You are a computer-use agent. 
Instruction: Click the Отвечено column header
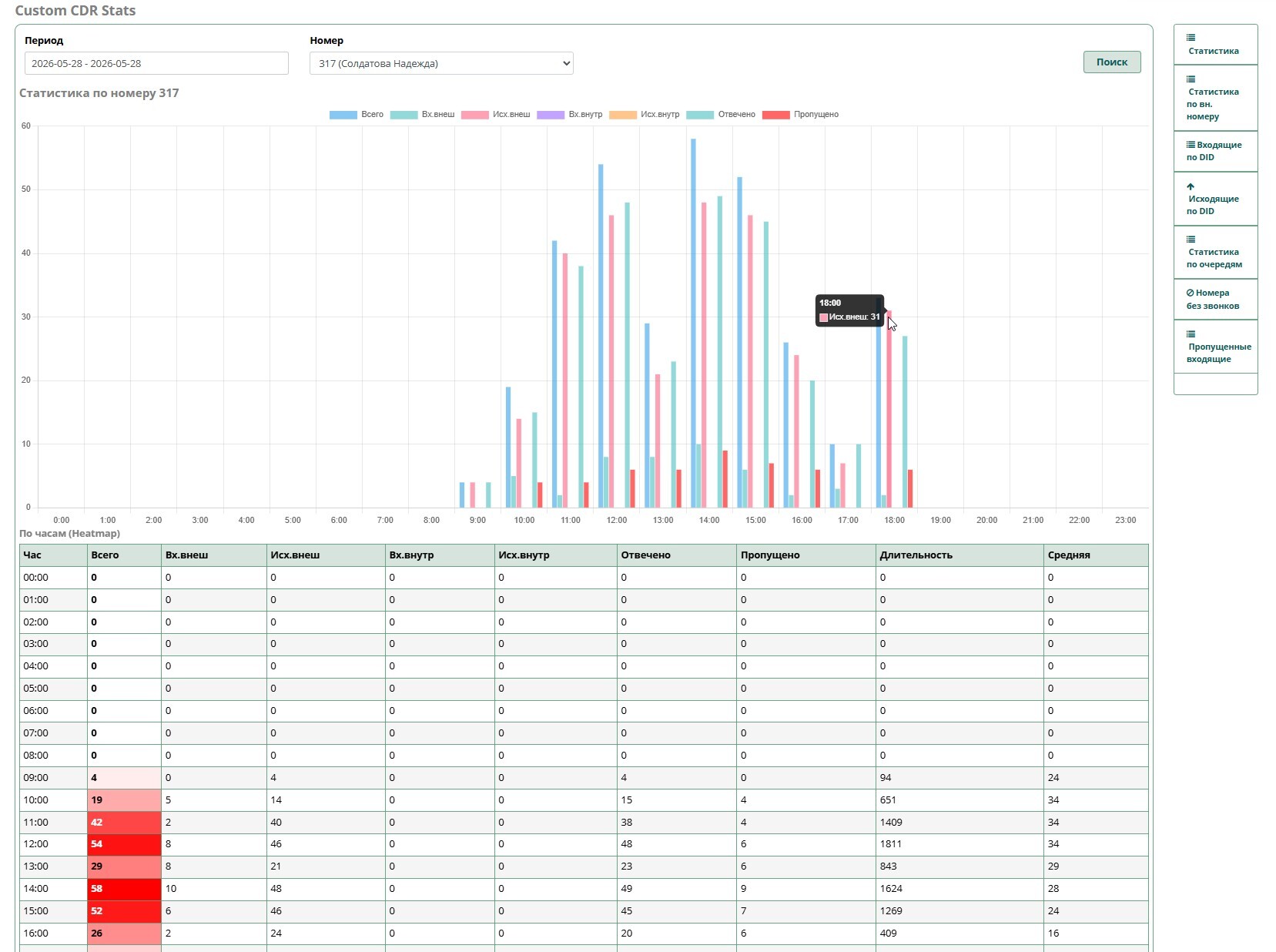point(676,555)
